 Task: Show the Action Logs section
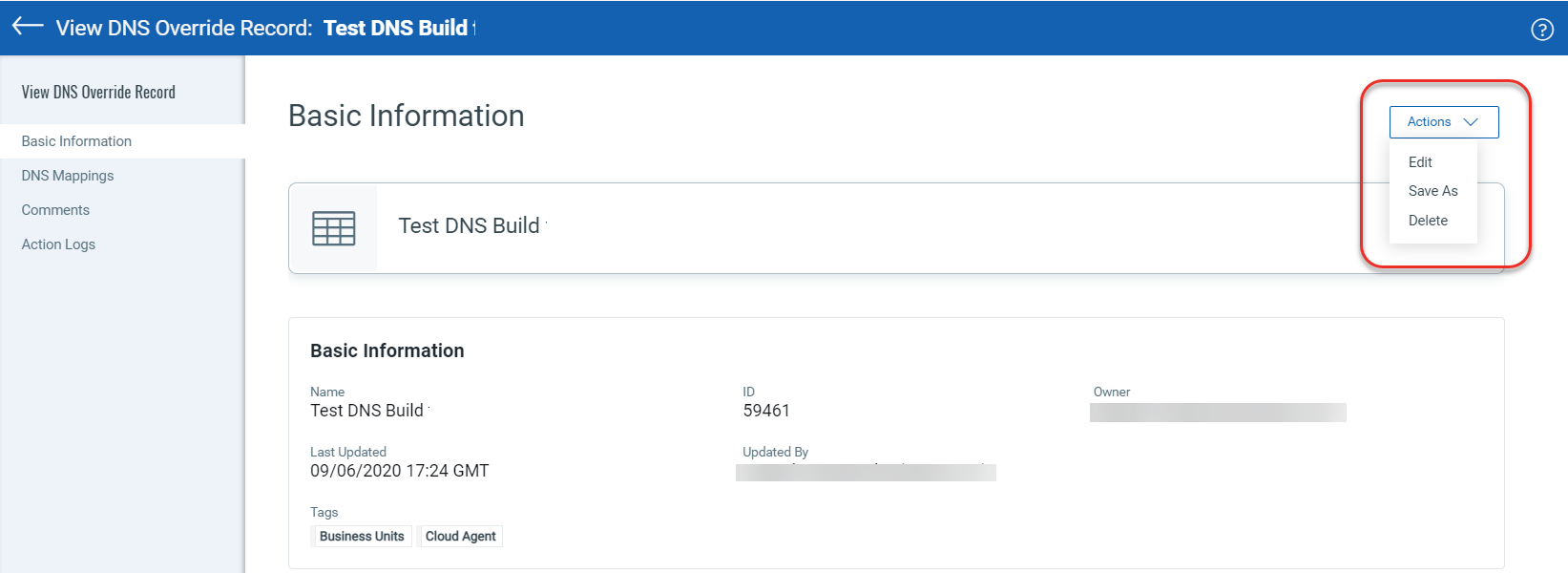[58, 244]
